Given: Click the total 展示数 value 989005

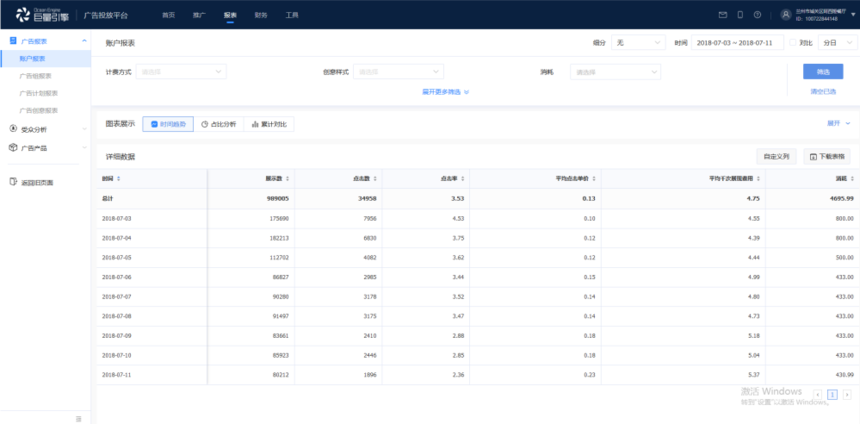Looking at the screenshot, I should tap(278, 199).
